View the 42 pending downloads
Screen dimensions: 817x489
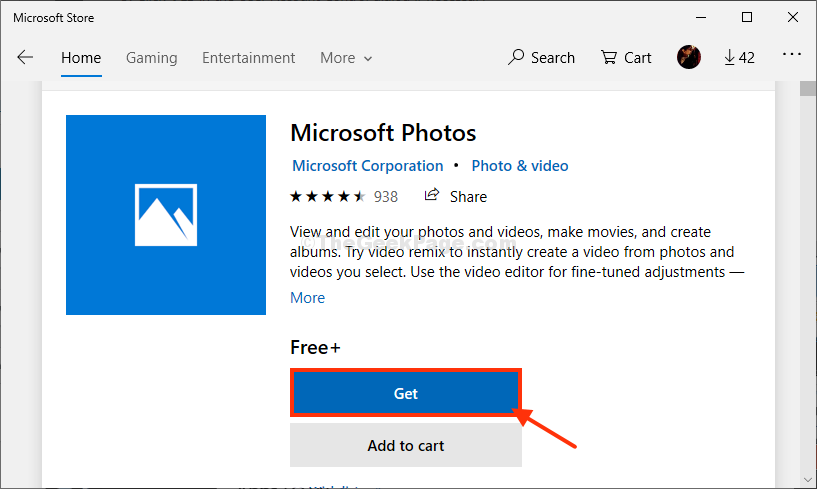[739, 57]
